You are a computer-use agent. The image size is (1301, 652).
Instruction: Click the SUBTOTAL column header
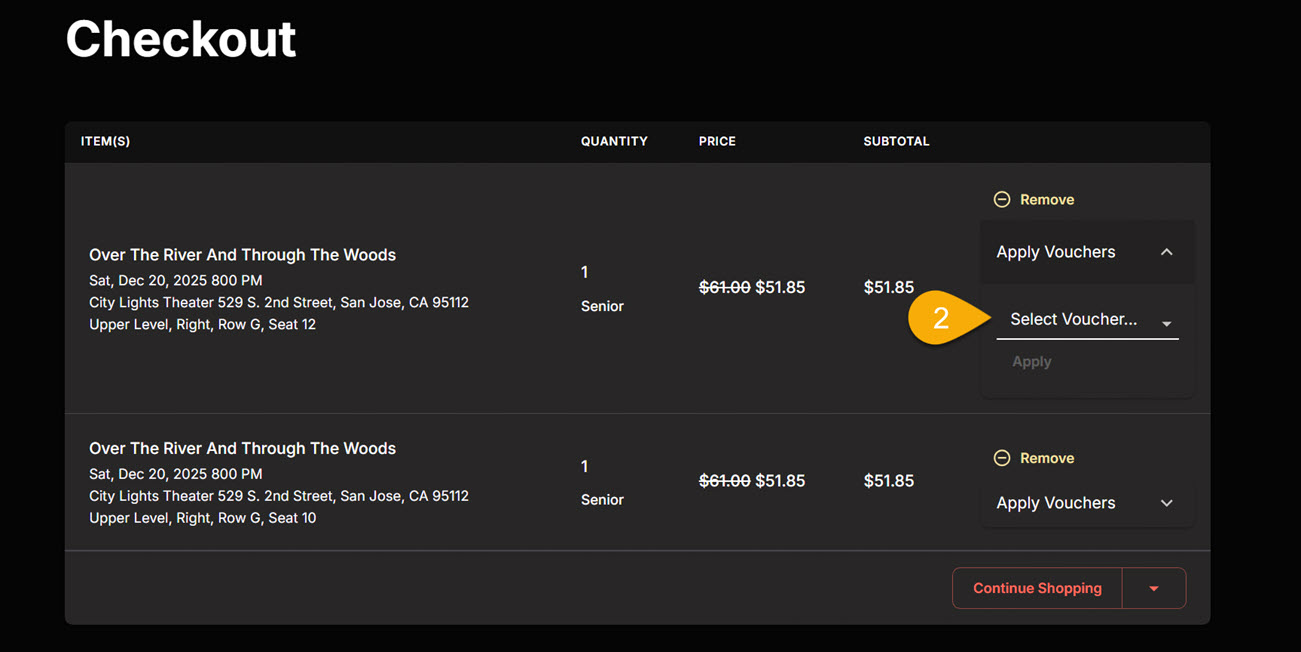click(896, 141)
